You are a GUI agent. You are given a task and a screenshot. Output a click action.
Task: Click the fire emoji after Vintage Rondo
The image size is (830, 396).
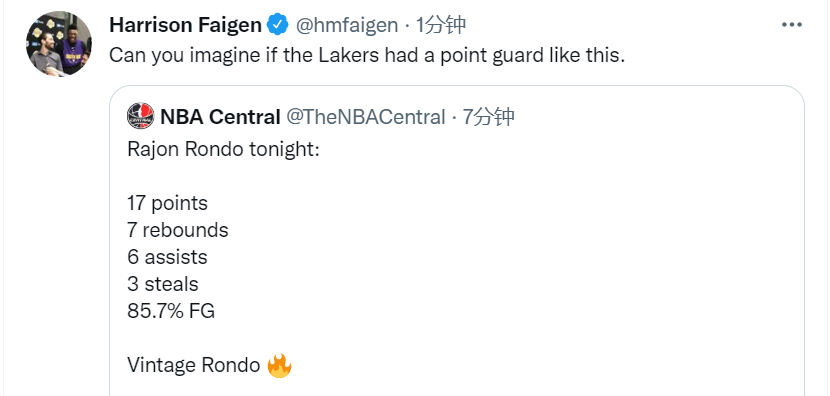pyautogui.click(x=279, y=365)
